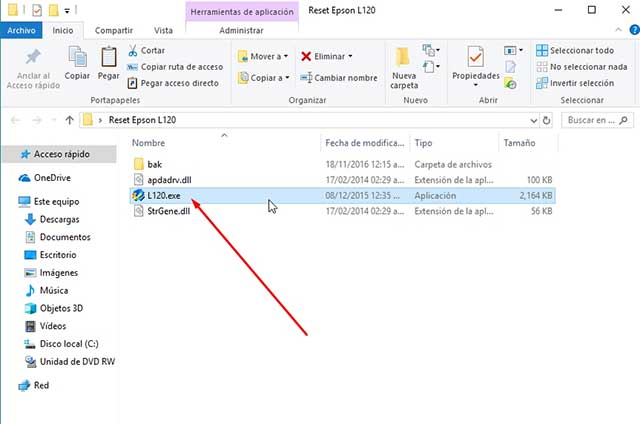
Task: Click Copiar ruta de acceso
Action: click(x=175, y=67)
